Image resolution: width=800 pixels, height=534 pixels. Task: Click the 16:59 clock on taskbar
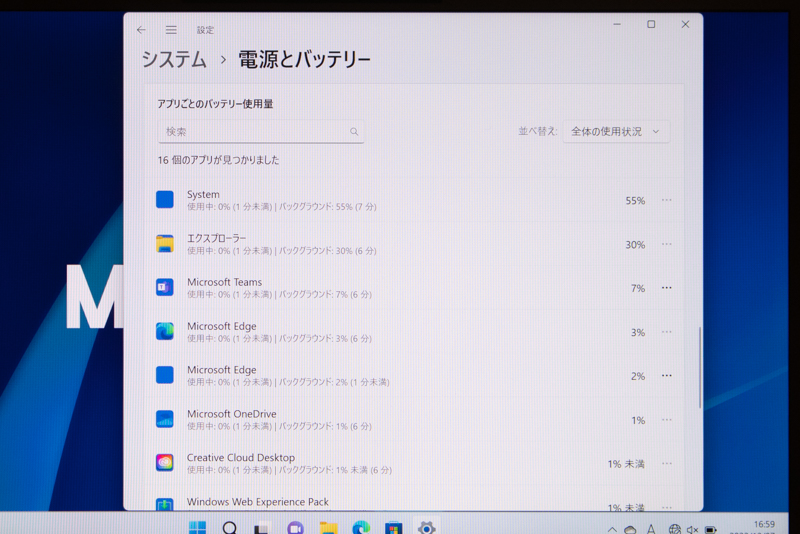(764, 524)
